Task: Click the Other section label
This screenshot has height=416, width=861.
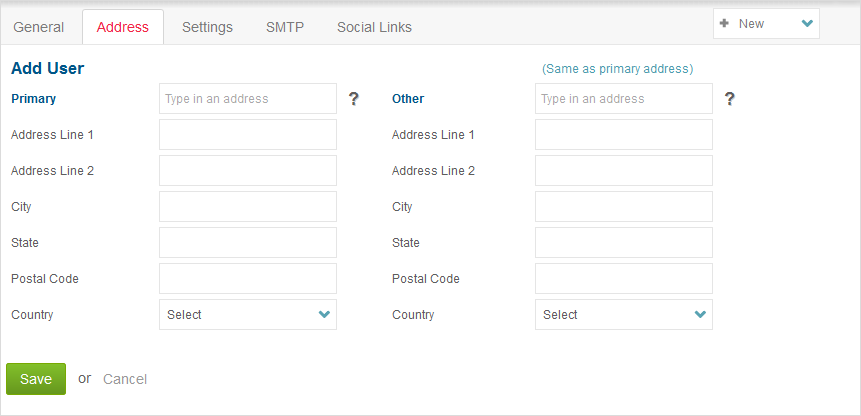Action: point(408,99)
